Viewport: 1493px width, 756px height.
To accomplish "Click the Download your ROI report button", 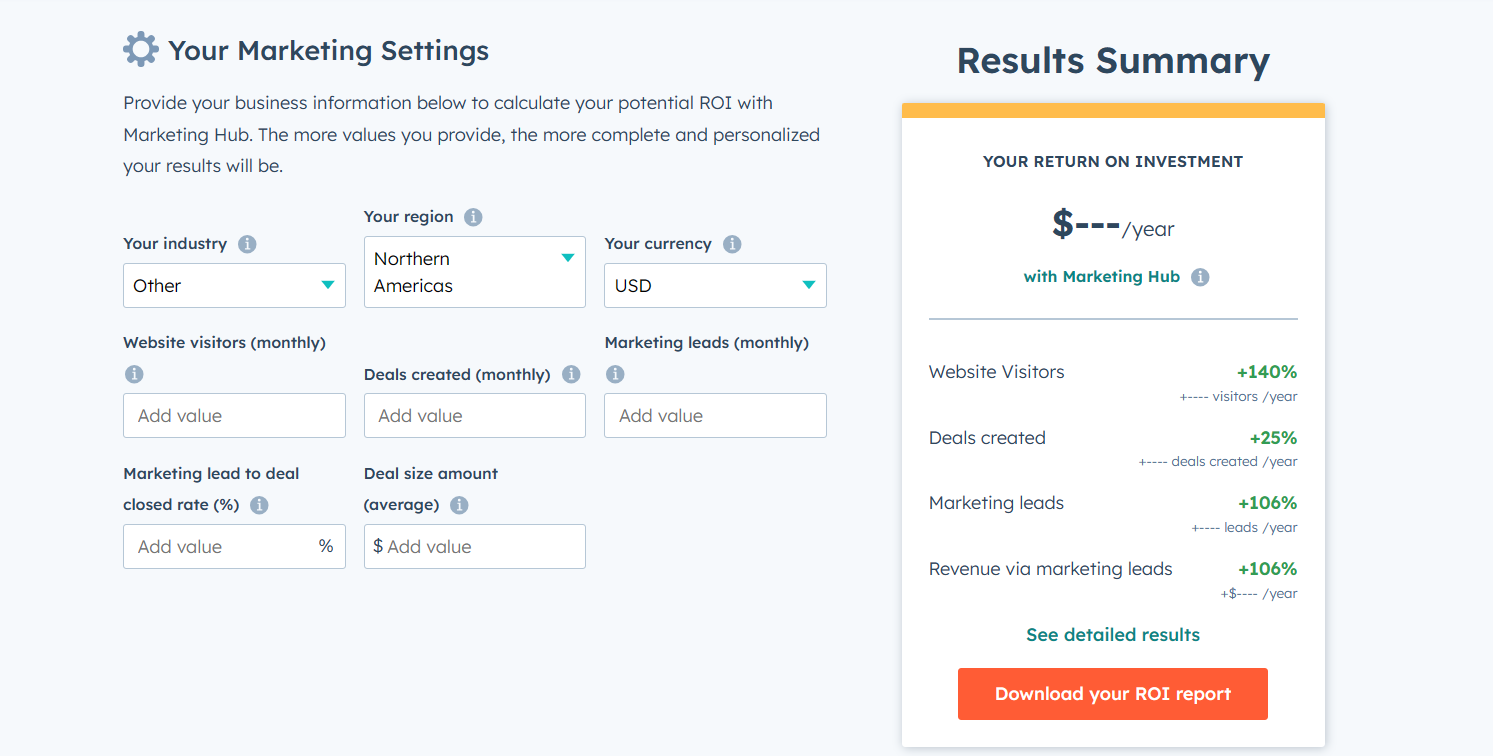I will click(x=1113, y=694).
